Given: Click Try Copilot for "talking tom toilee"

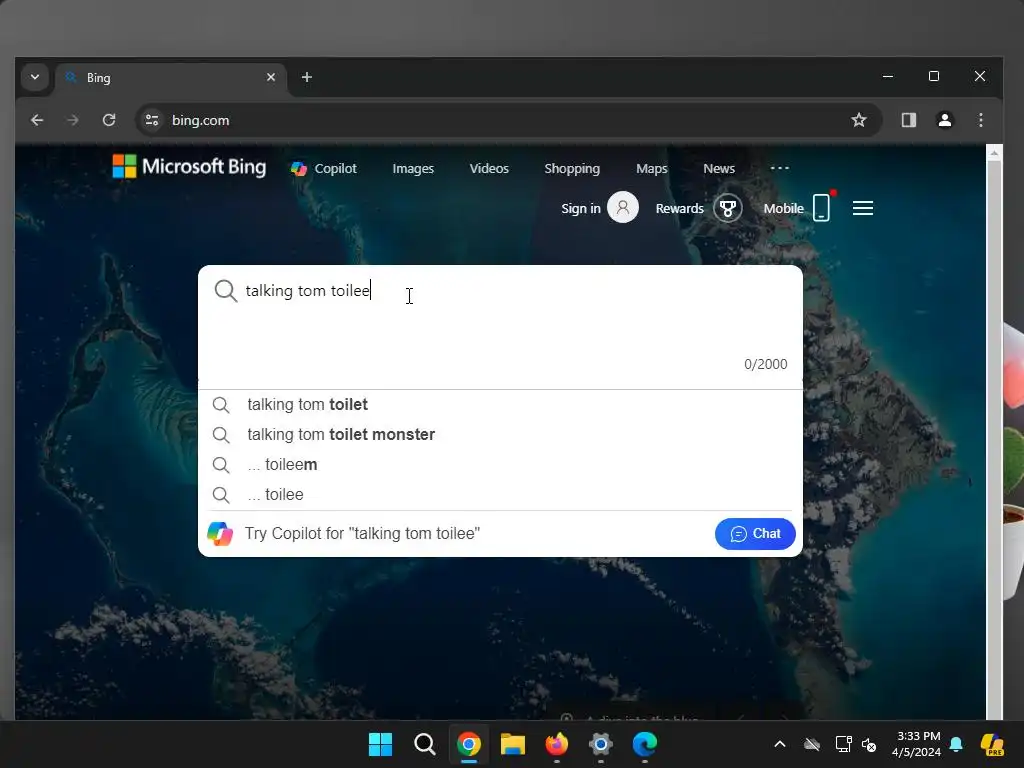Looking at the screenshot, I should 362,534.
